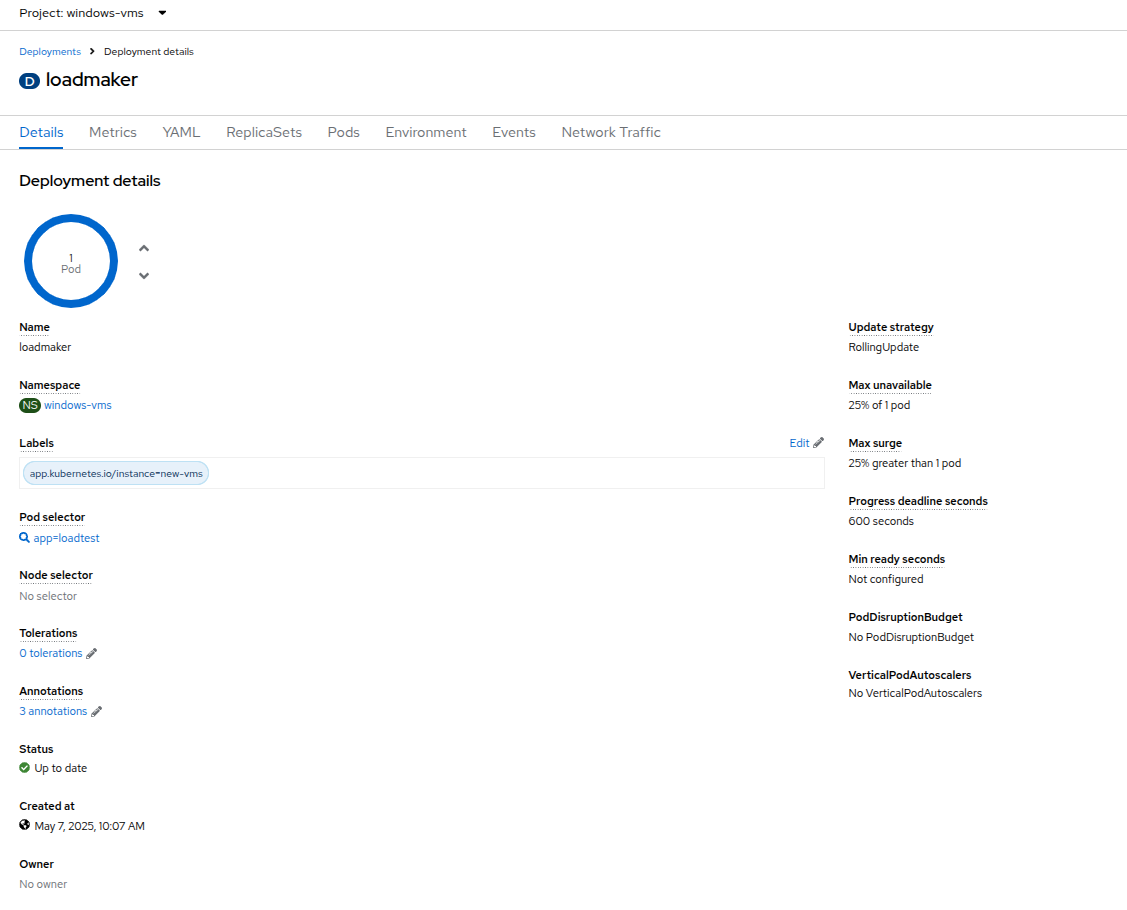The width and height of the screenshot is (1127, 910).
Task: View the Network Traffic tab
Action: click(611, 132)
